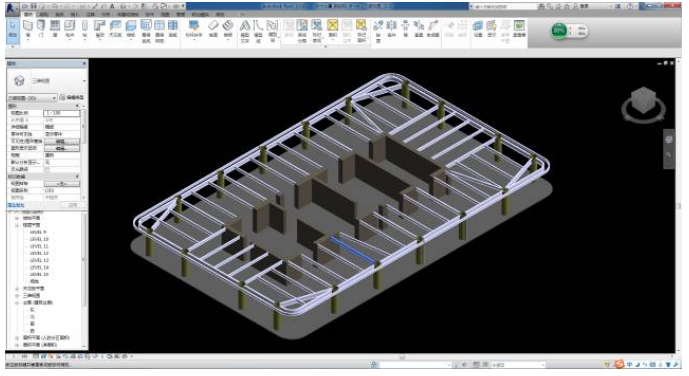Screen dimensions: 689x376
Task: Expand the last area plans node
Action: click(17, 345)
